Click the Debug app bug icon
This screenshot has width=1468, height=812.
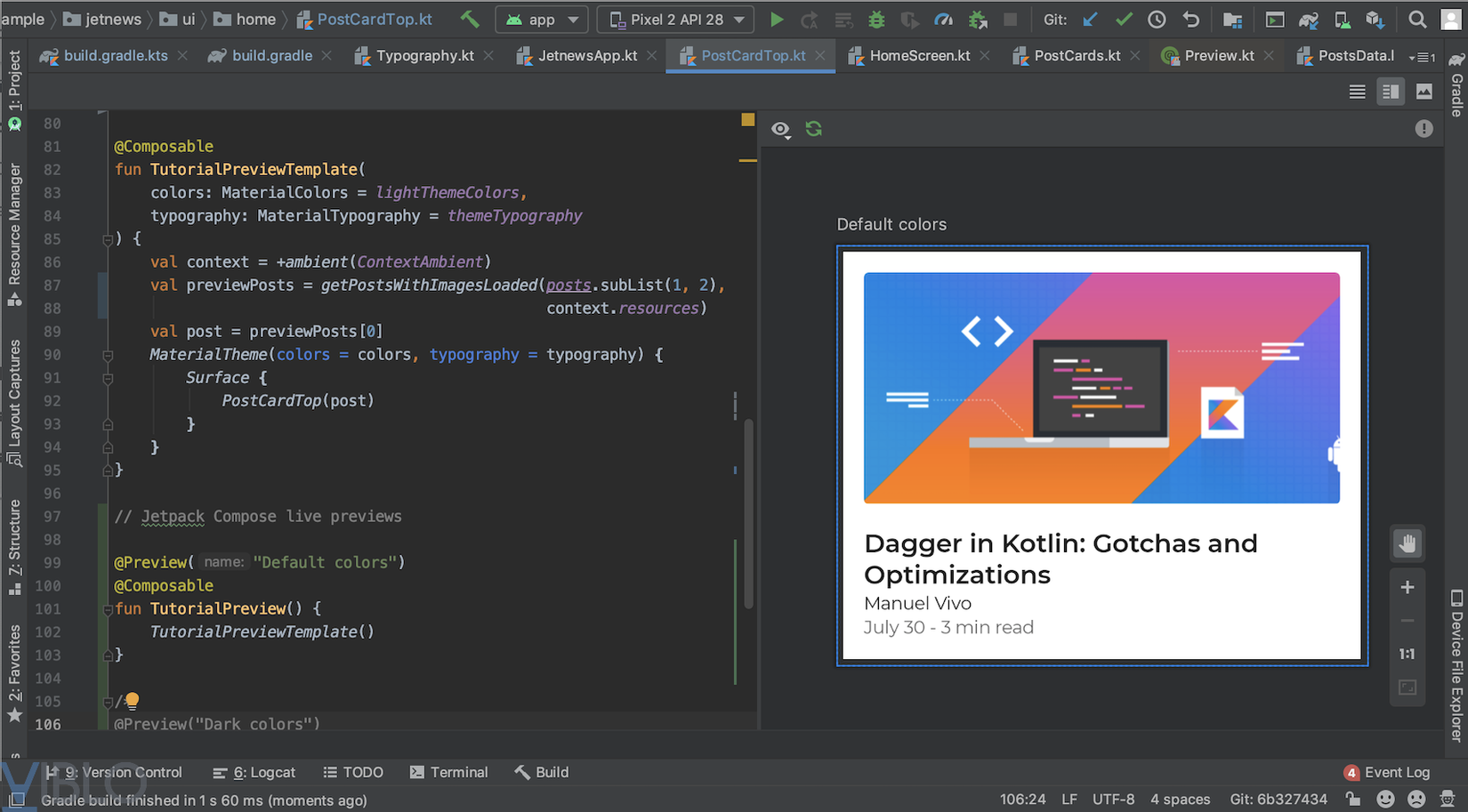876,20
